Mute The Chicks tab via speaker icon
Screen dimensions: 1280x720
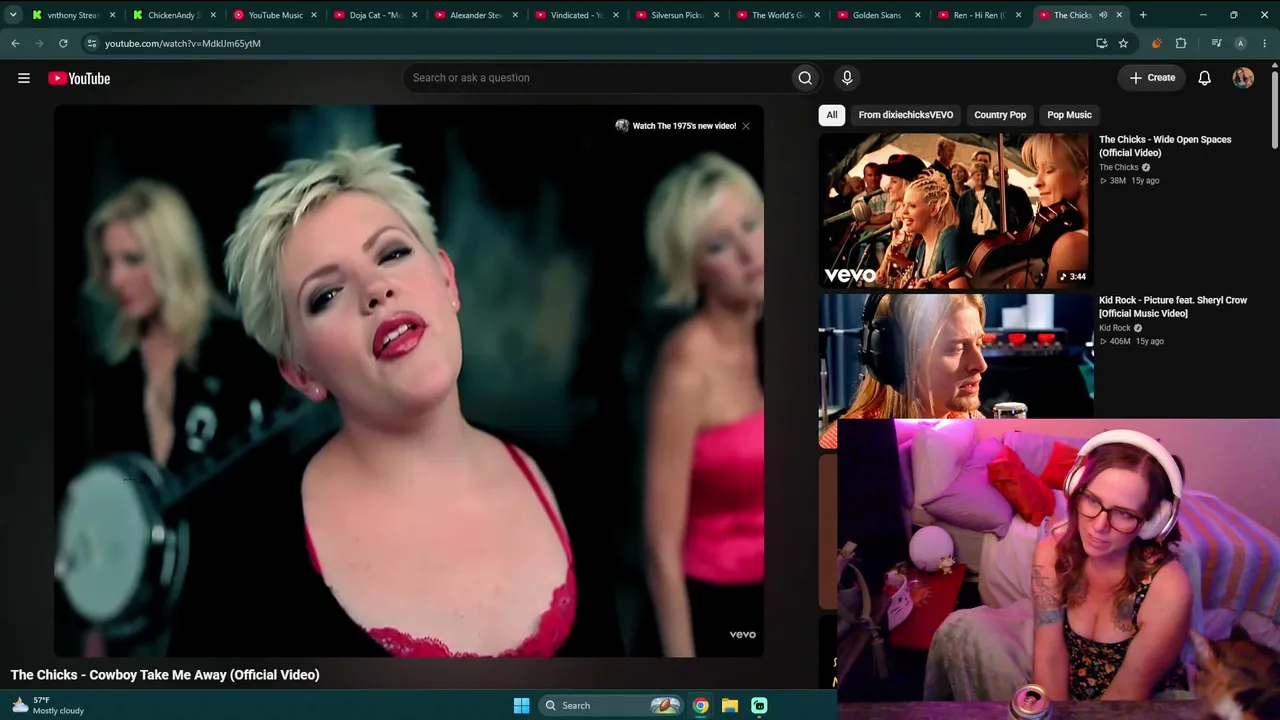tap(1103, 15)
